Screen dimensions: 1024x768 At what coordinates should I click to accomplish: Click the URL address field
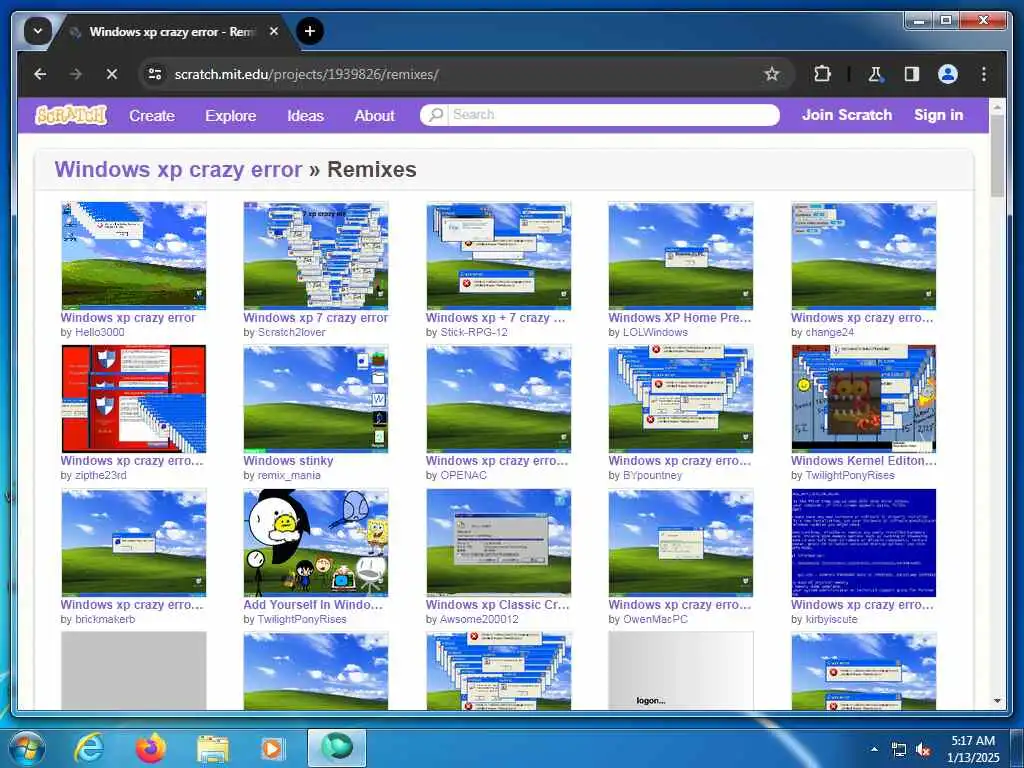coord(457,74)
